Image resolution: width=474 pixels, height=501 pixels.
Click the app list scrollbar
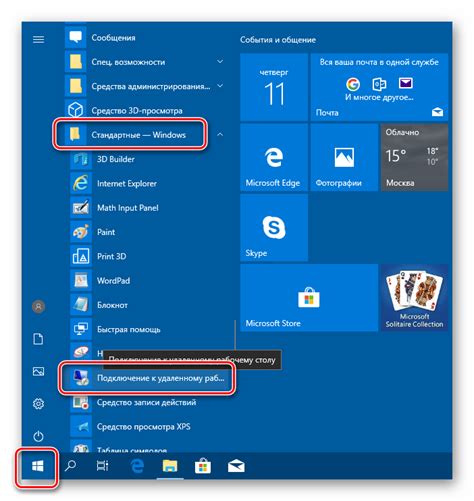click(235, 335)
